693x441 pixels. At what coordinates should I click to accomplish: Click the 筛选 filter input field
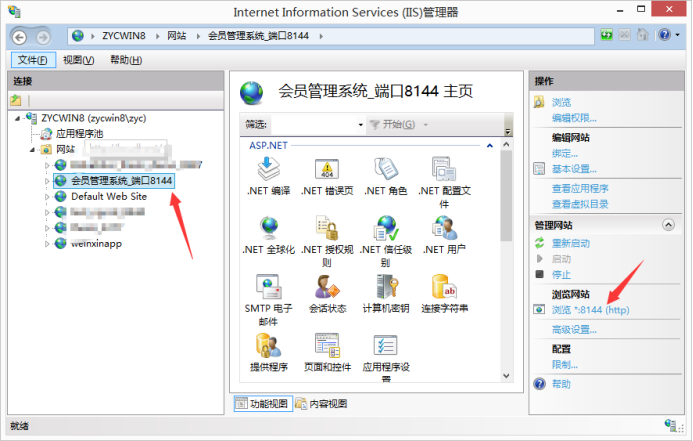pos(314,125)
